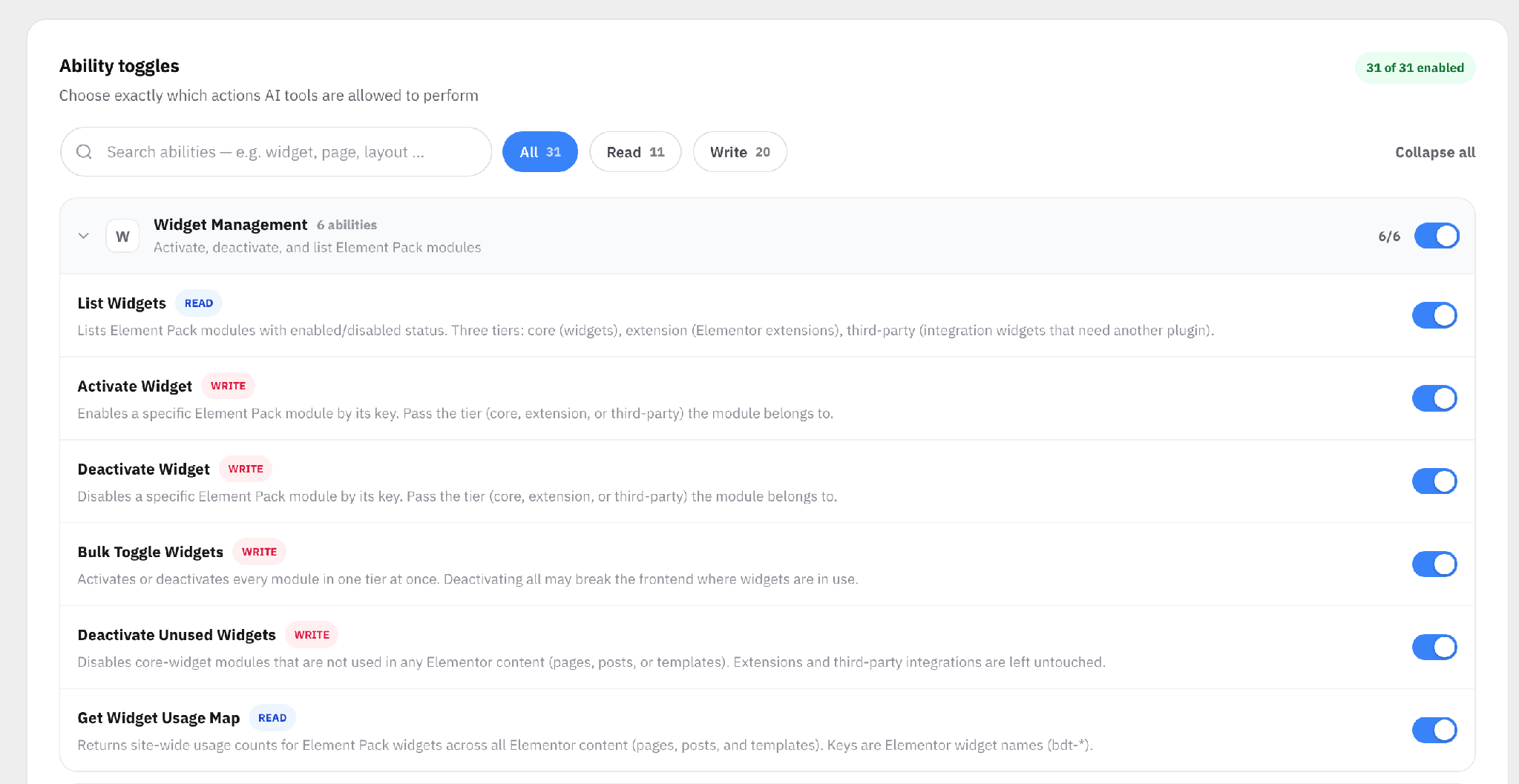The image size is (1519, 784).
Task: Click the Widget Management W icon
Action: 122,236
